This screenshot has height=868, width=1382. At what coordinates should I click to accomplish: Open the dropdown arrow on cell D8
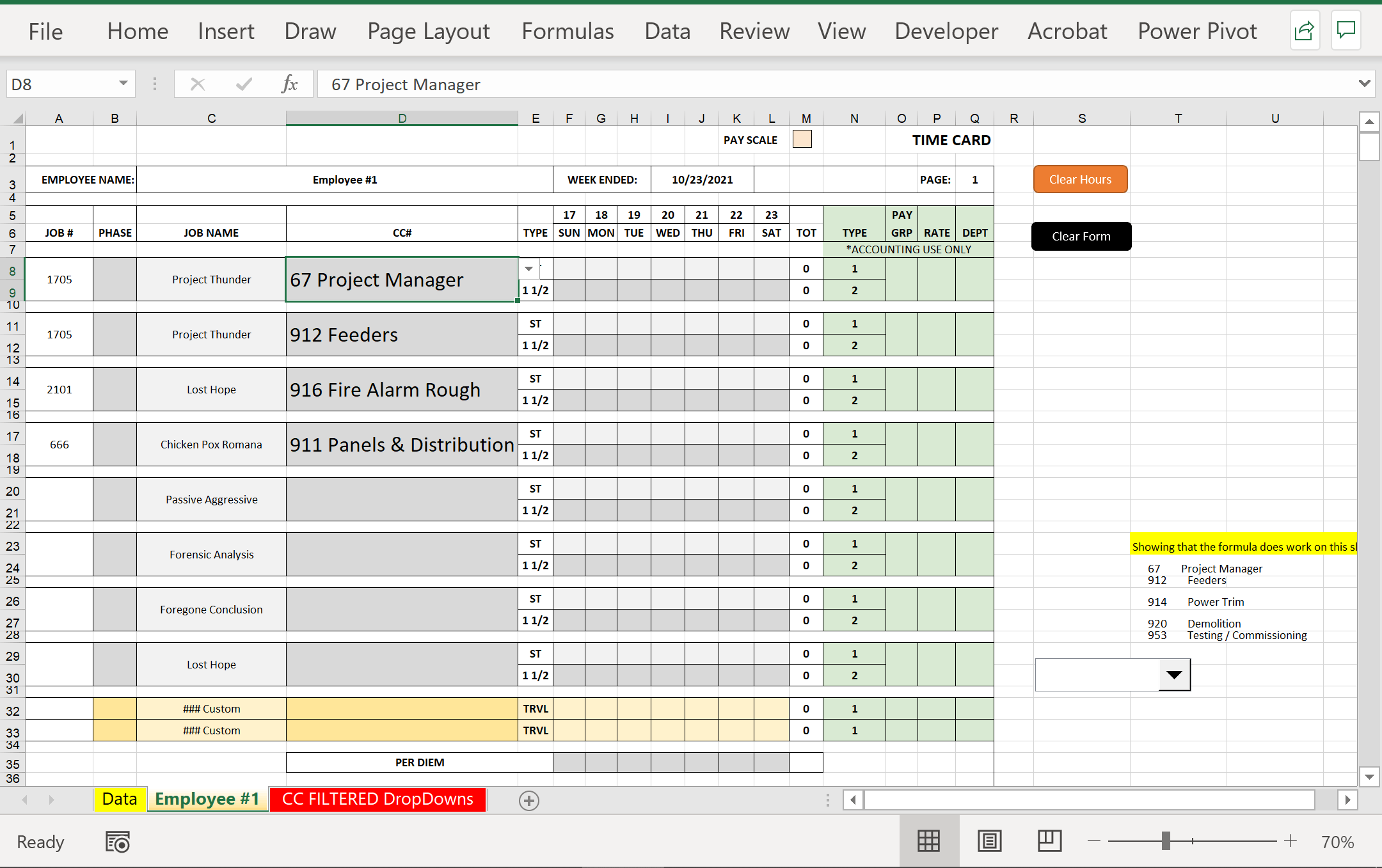pos(529,269)
